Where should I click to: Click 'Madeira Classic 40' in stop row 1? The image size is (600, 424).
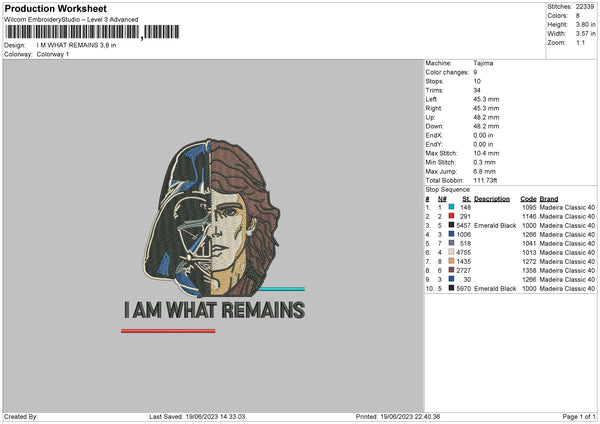pos(567,207)
